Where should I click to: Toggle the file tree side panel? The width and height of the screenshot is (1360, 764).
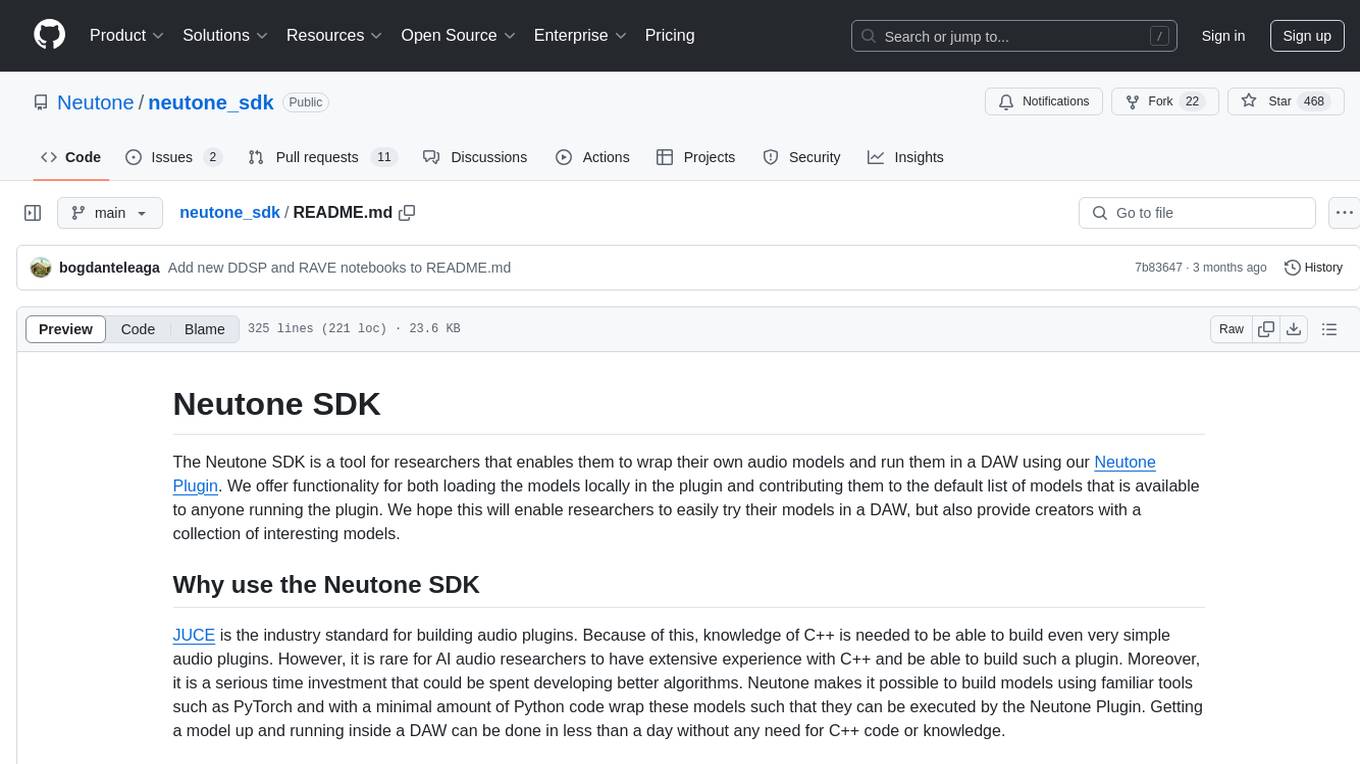33,213
